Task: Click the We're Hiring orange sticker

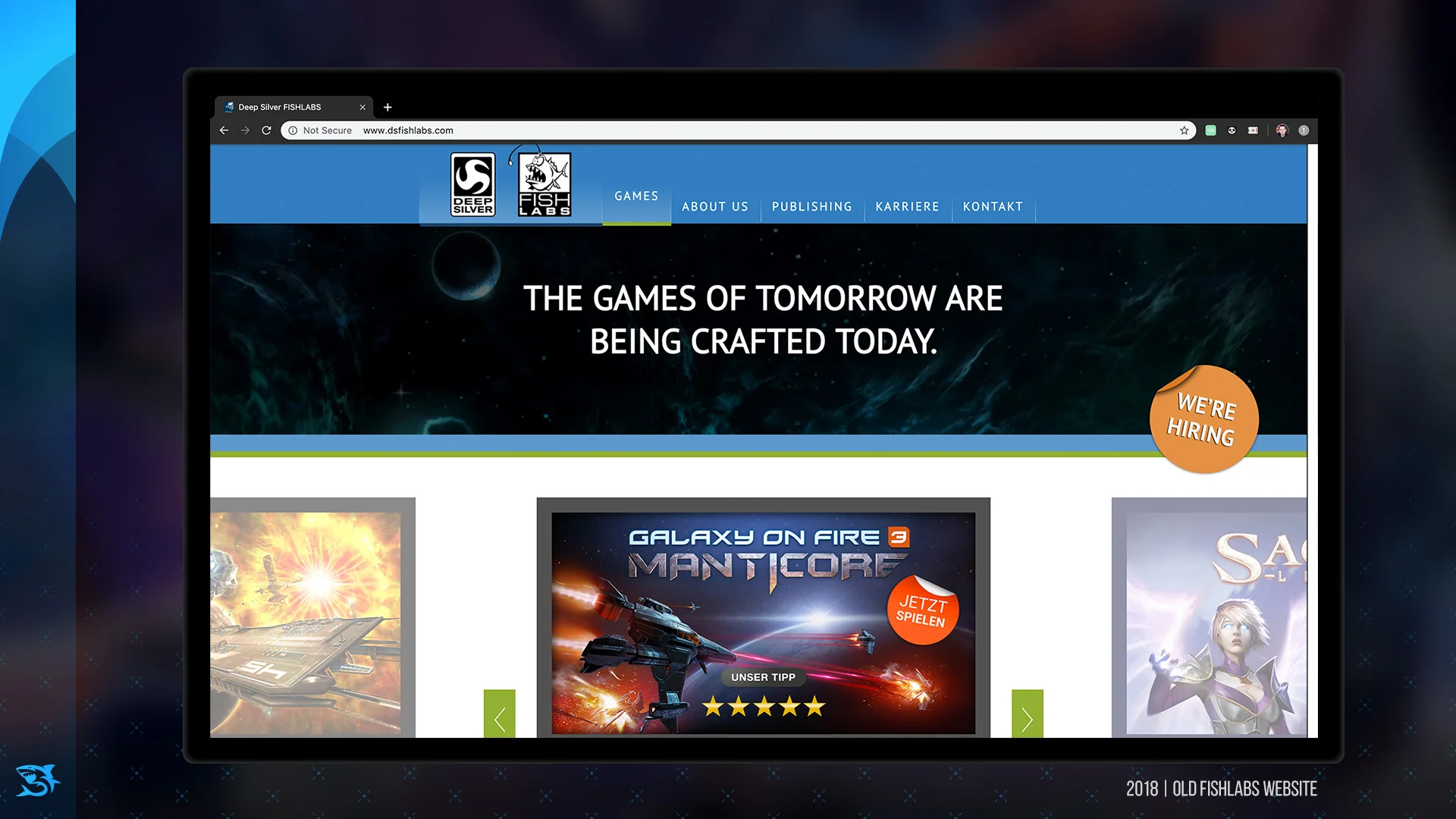Action: click(x=1203, y=419)
